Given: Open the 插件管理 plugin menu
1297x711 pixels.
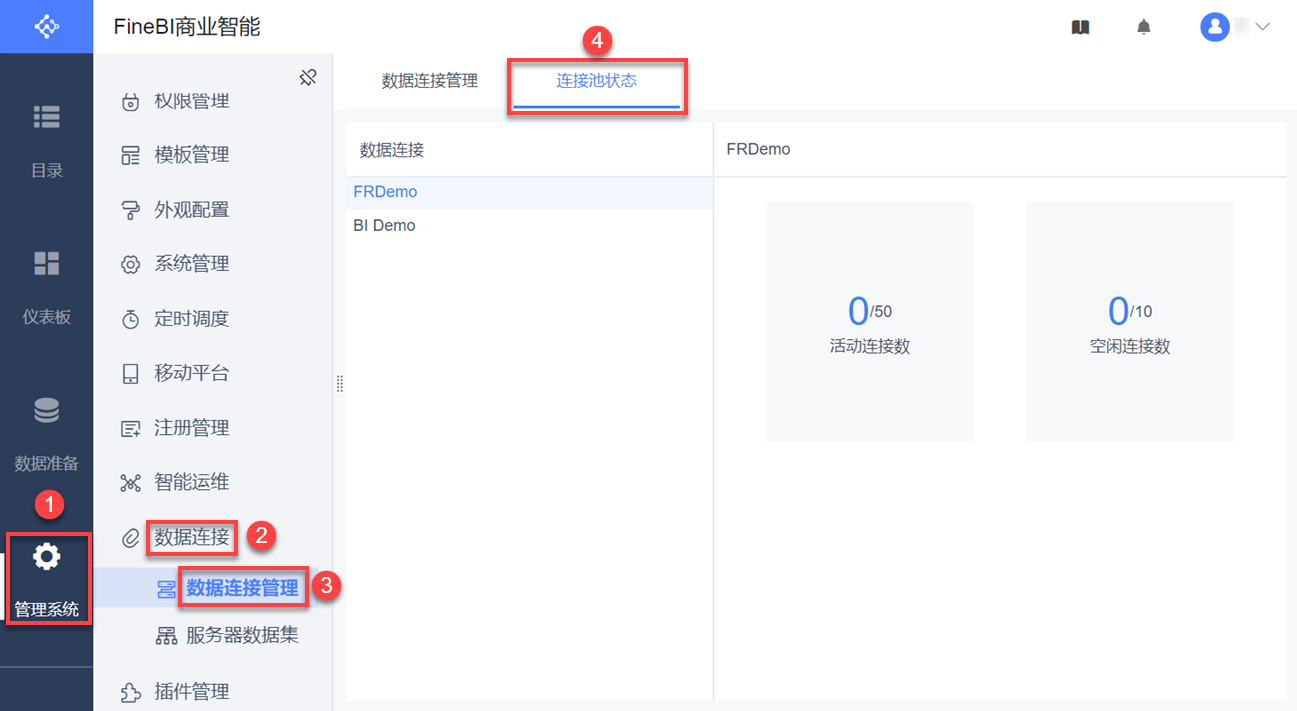Looking at the screenshot, I should pos(192,692).
